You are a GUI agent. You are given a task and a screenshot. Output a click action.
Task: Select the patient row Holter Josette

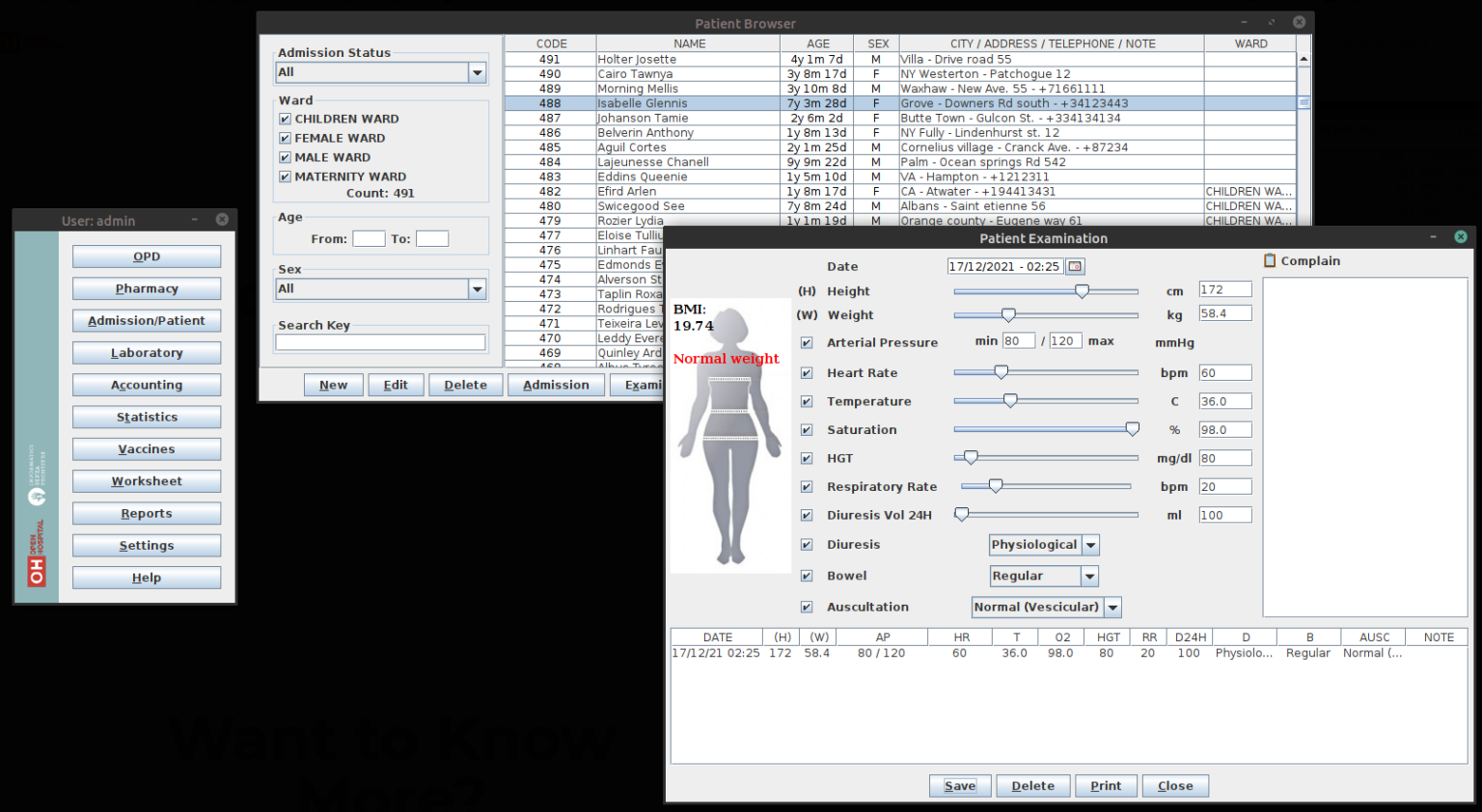point(688,59)
